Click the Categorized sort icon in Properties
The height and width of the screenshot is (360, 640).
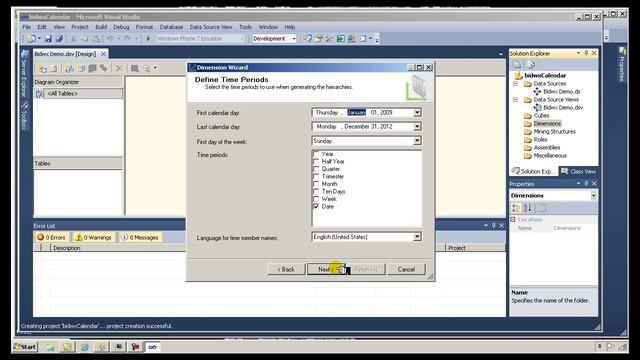(516, 208)
